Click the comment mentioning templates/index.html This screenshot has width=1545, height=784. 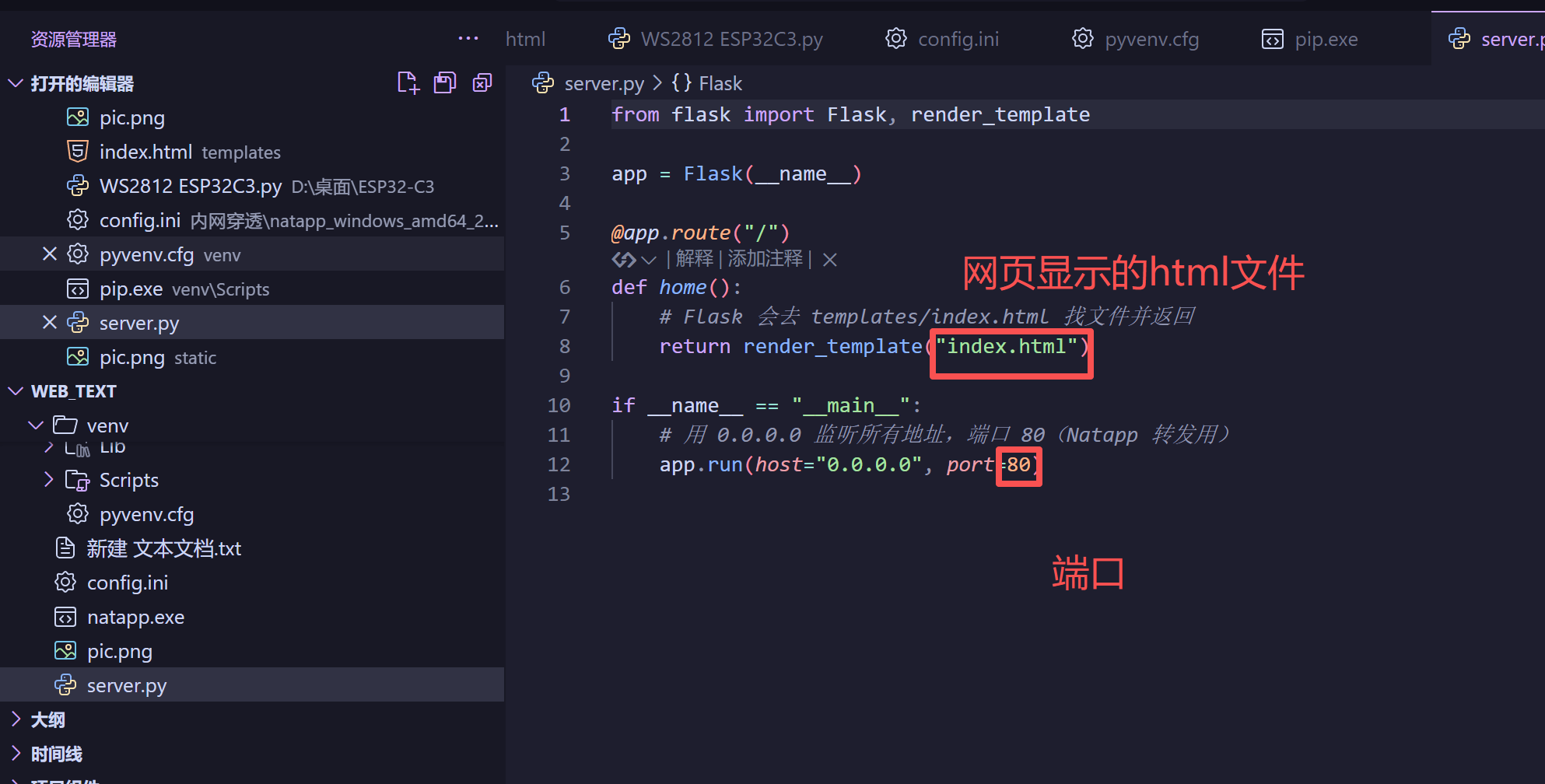[x=927, y=317]
